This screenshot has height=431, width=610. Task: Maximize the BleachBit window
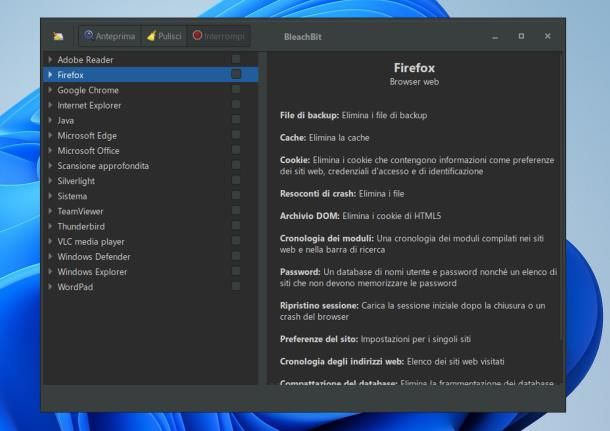(521, 36)
